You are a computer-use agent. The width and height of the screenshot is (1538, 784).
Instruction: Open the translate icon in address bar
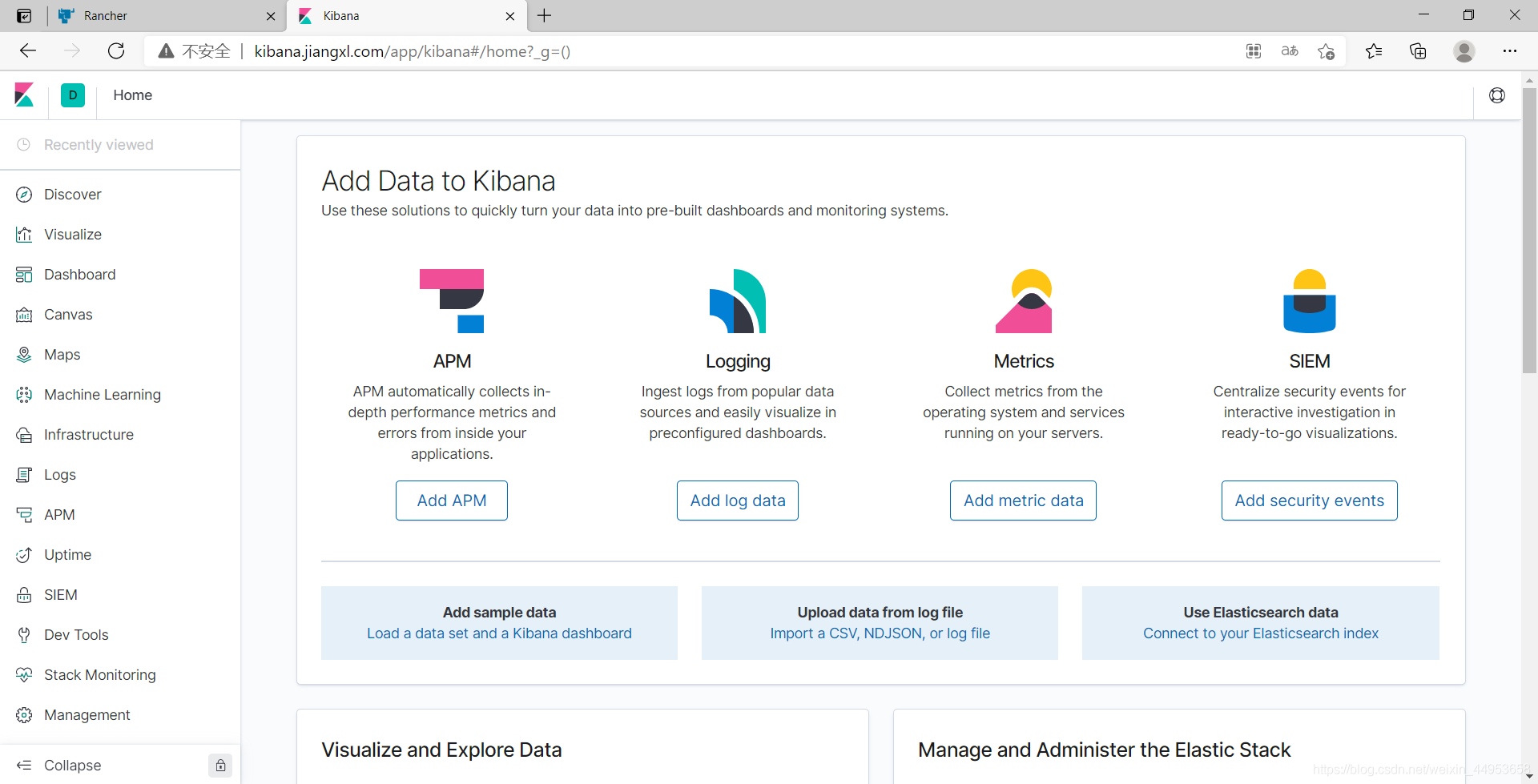1290,51
